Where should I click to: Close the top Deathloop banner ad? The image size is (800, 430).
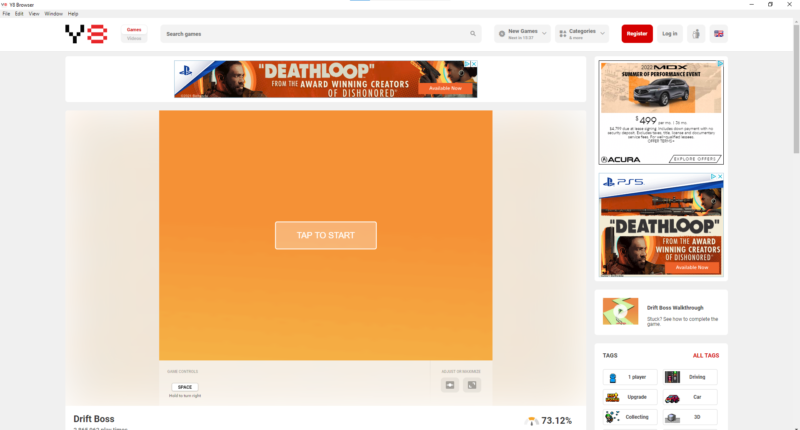tap(474, 64)
